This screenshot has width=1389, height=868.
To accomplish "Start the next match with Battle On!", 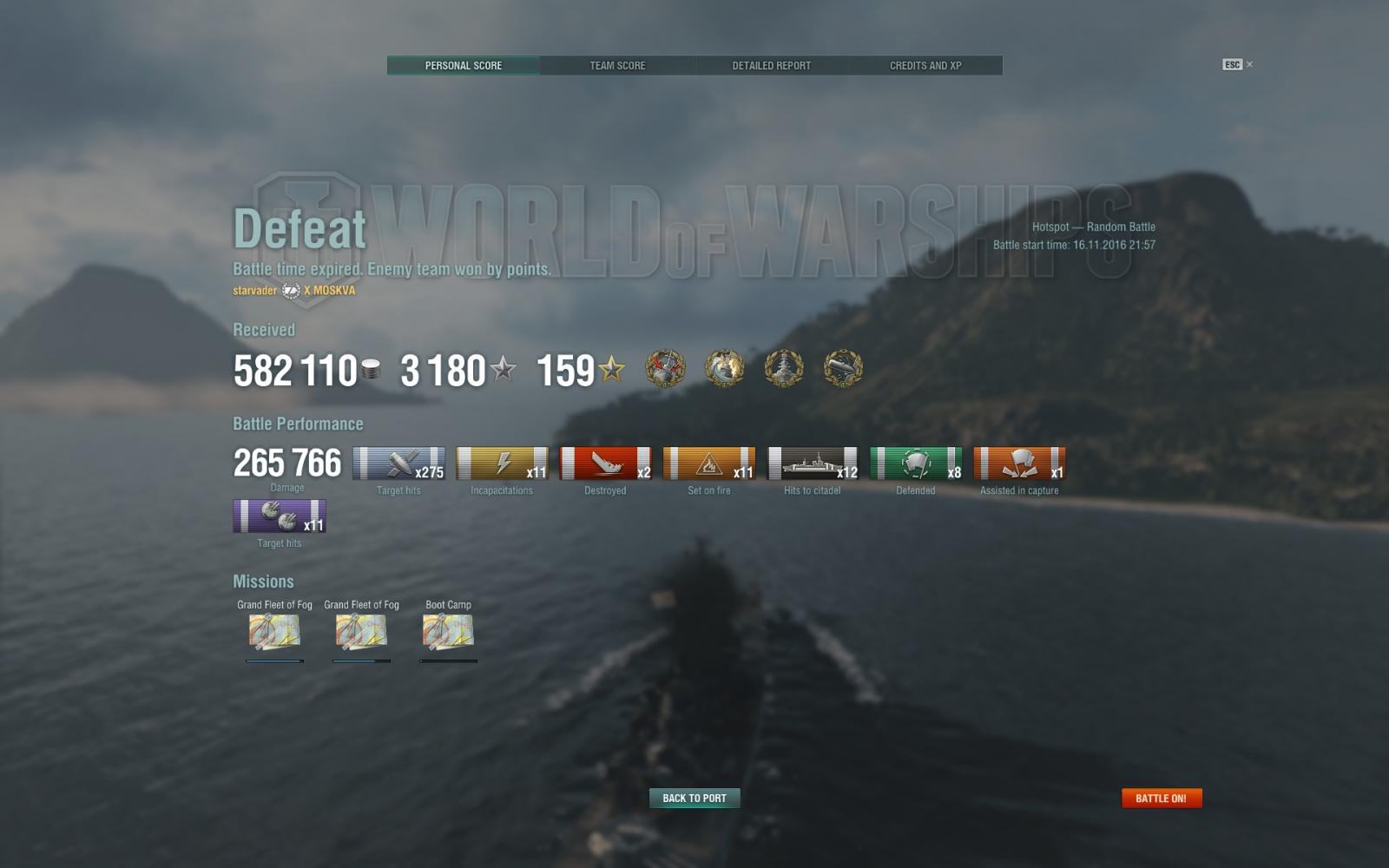I will (1162, 798).
